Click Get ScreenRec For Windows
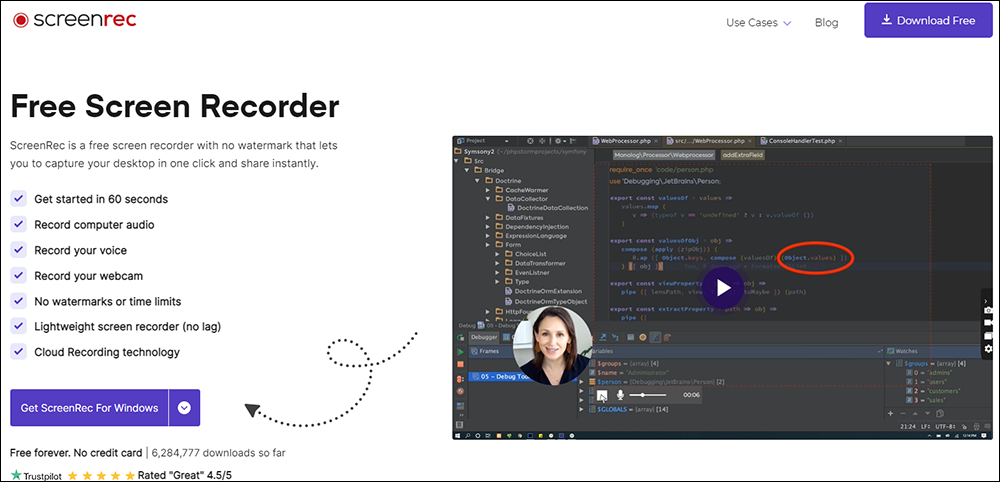The image size is (1000, 482). [89, 408]
